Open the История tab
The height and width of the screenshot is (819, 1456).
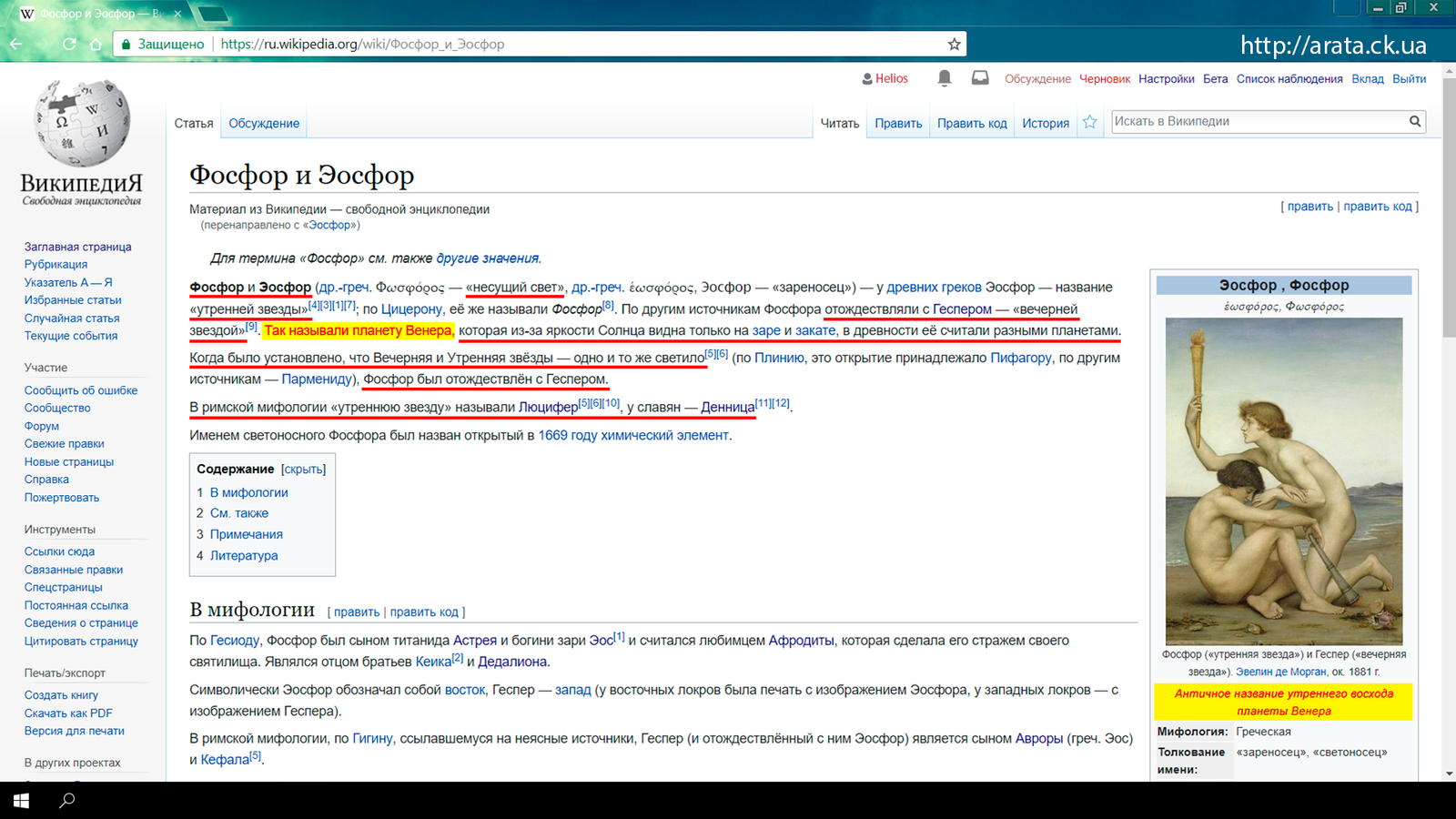tap(1046, 123)
